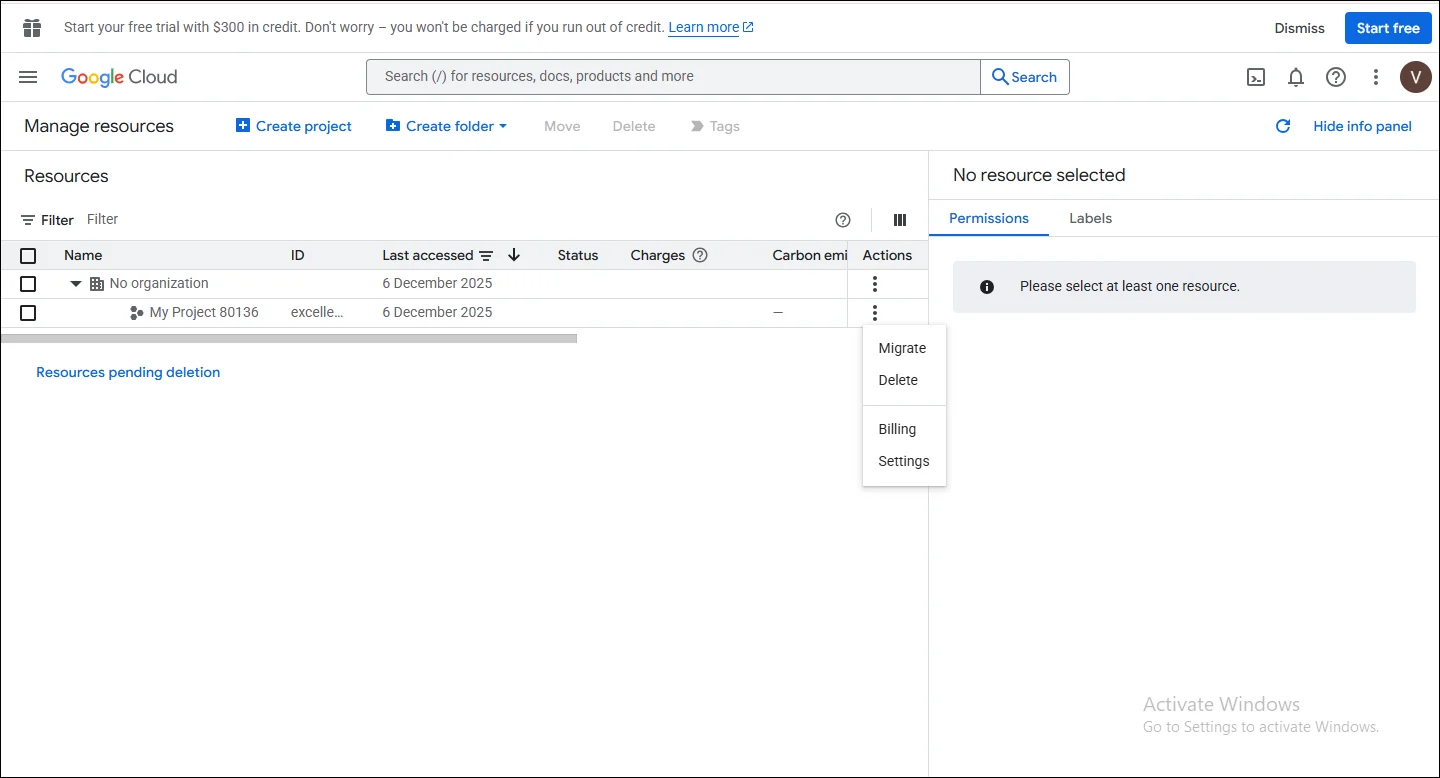Click the grayed-out Delete toolbar button
The width and height of the screenshot is (1440, 778).
[634, 126]
